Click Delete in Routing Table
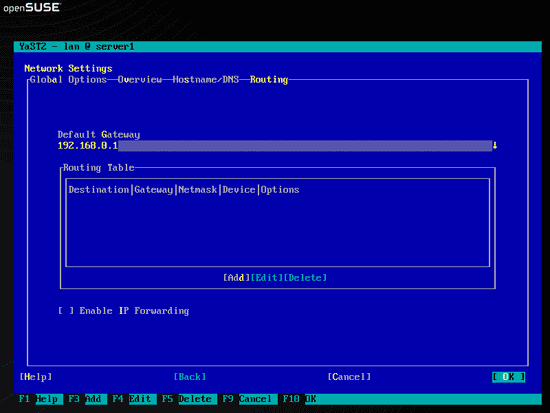This screenshot has width=550, height=413. (x=305, y=278)
